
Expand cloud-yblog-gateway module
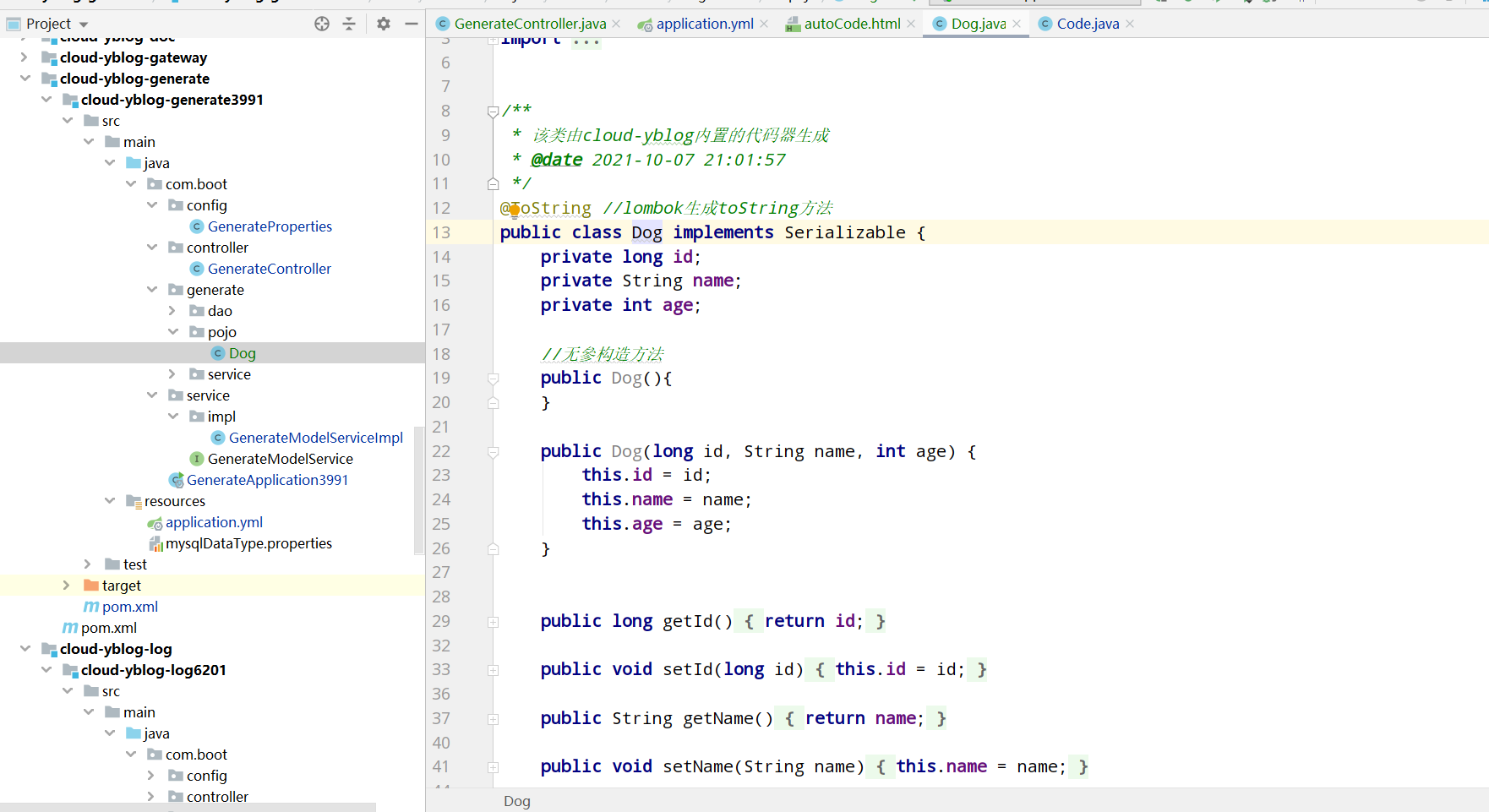(25, 57)
